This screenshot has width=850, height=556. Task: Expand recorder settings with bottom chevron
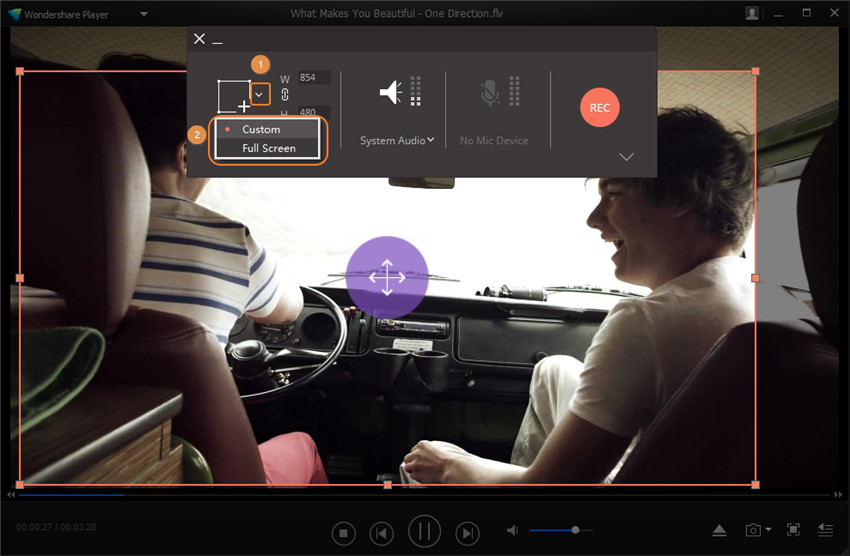[x=626, y=157]
